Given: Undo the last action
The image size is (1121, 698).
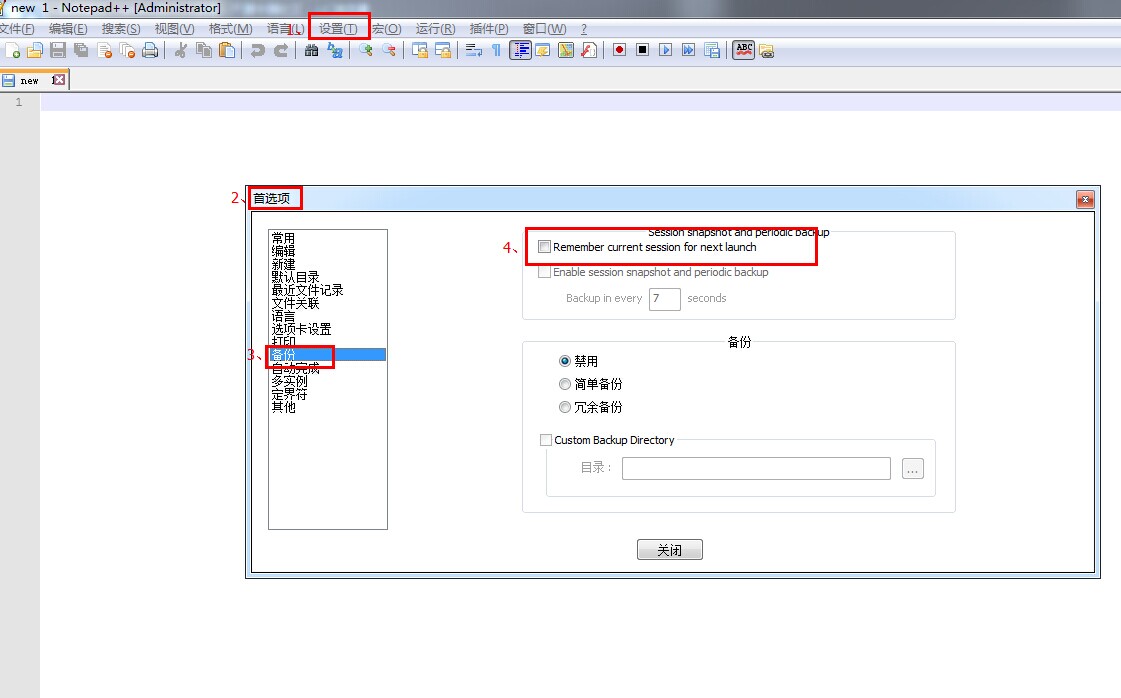Looking at the screenshot, I should [x=257, y=50].
